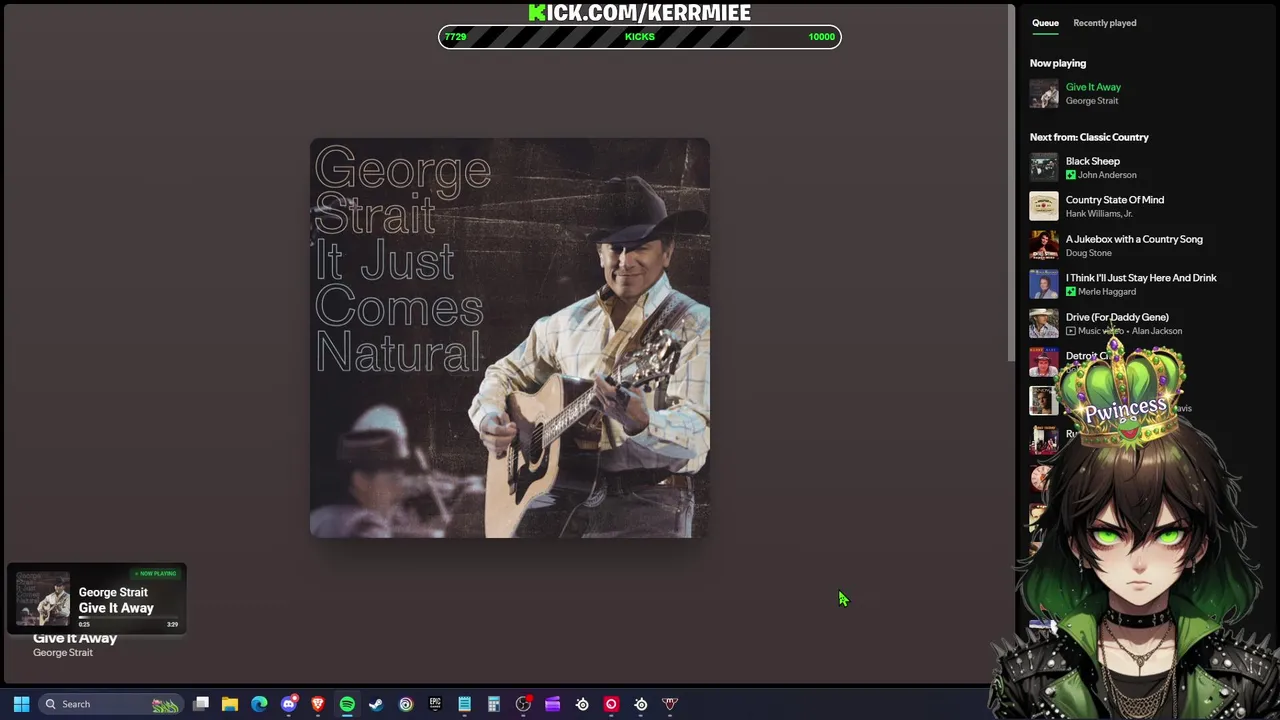Open Discord from the taskbar

tap(289, 704)
